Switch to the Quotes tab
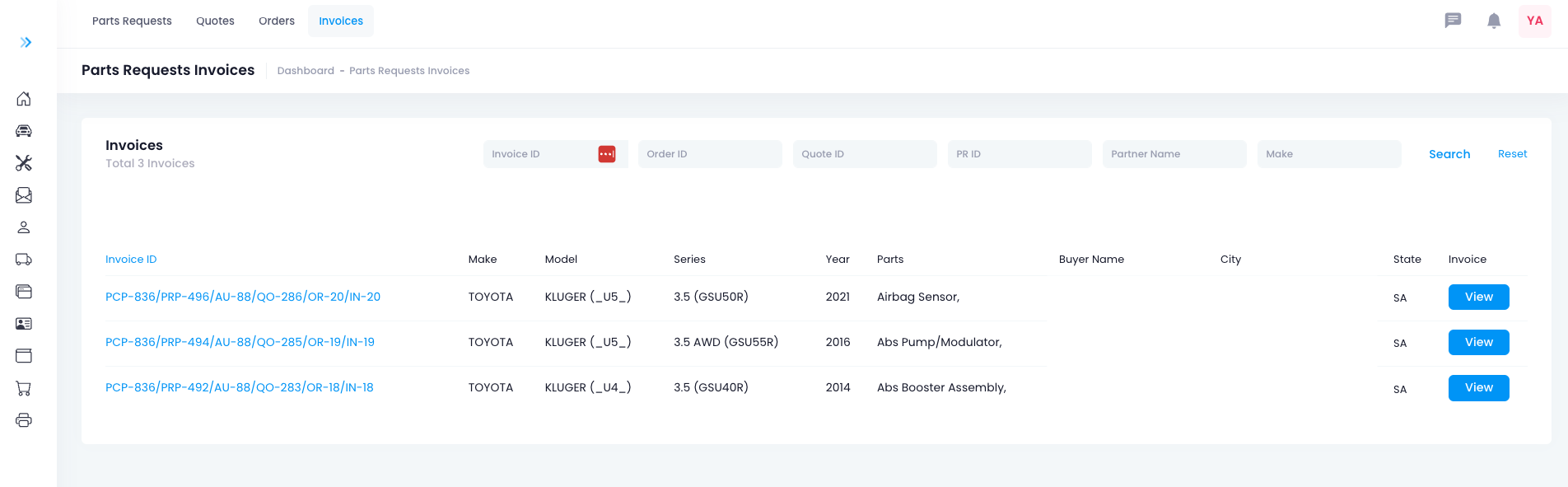Viewport: 1568px width, 487px height. pos(215,21)
